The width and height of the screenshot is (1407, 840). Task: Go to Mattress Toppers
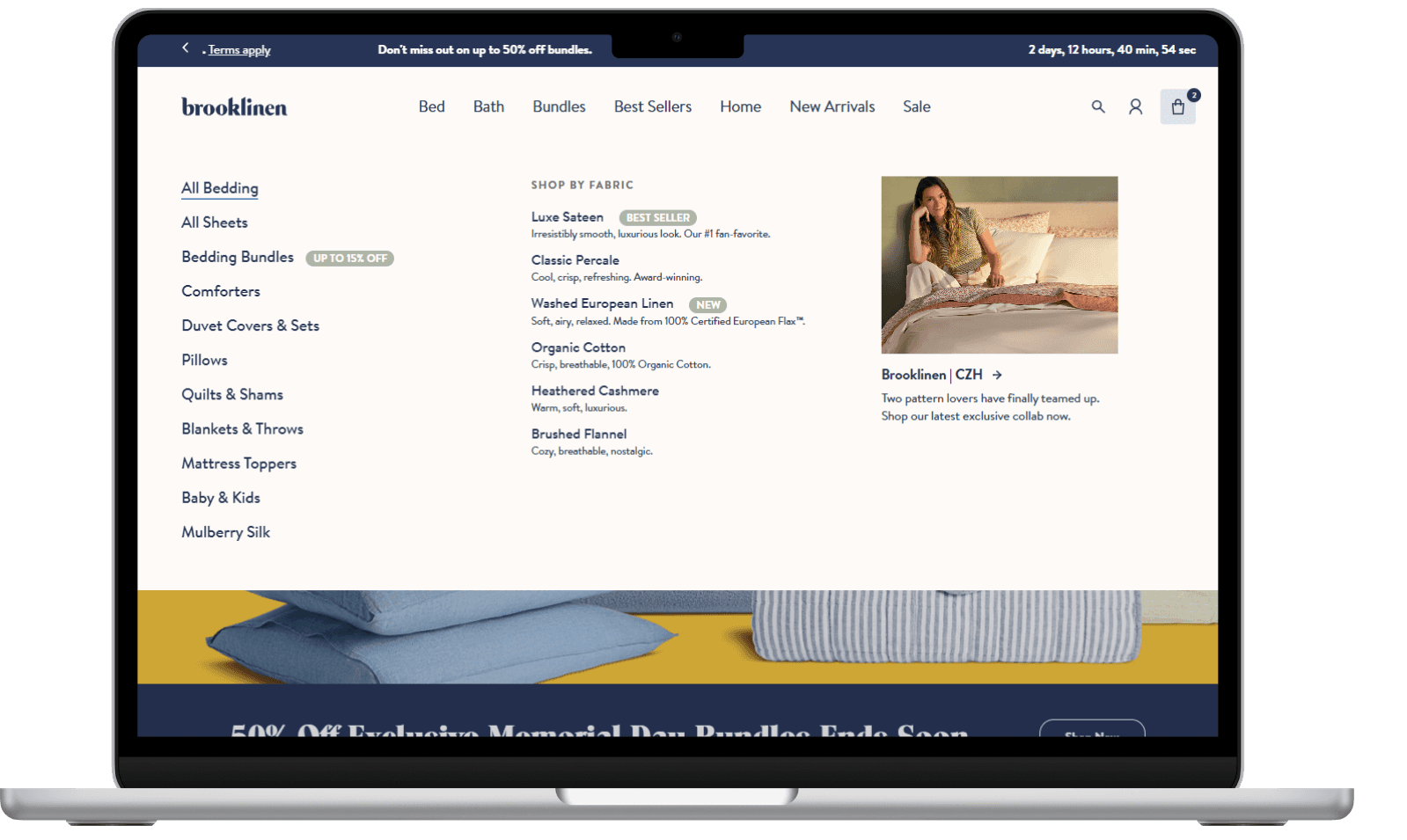point(239,464)
